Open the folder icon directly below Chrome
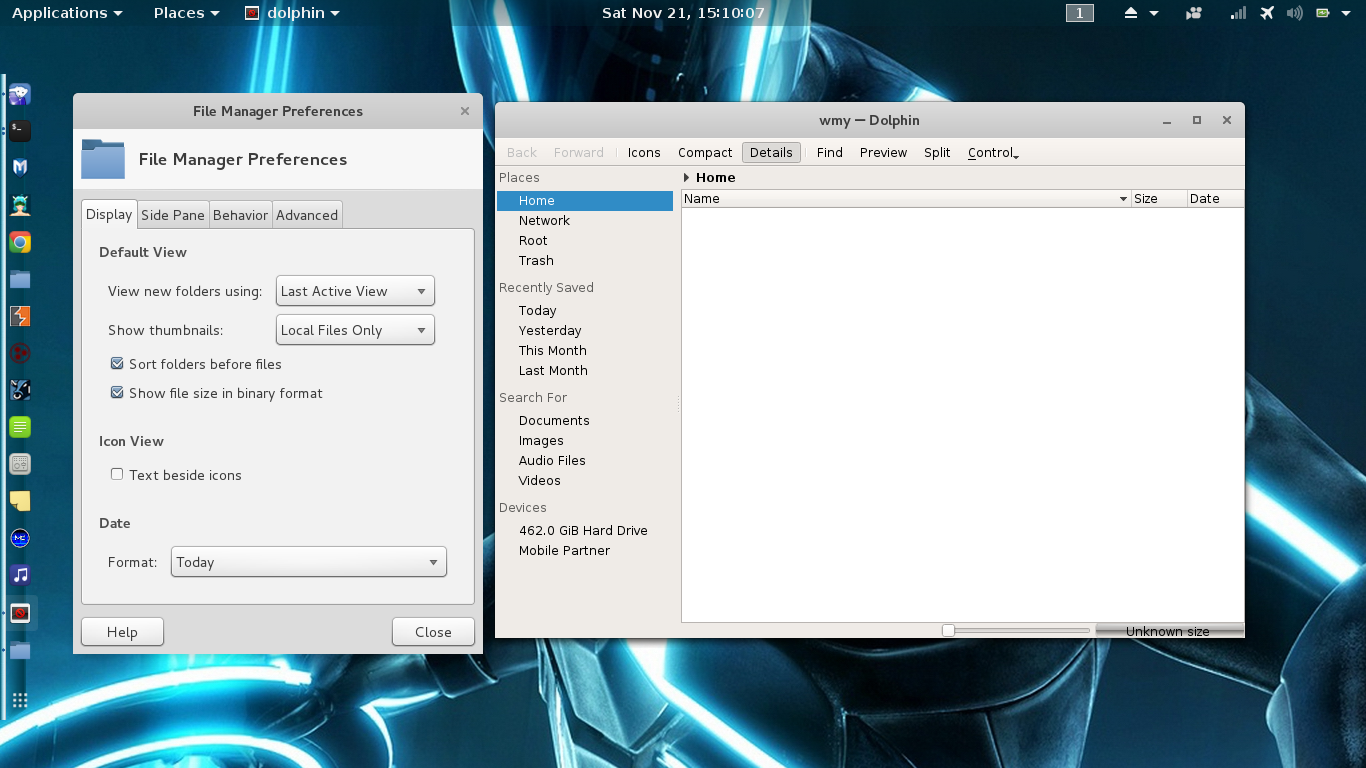This screenshot has width=1366, height=768. point(20,279)
